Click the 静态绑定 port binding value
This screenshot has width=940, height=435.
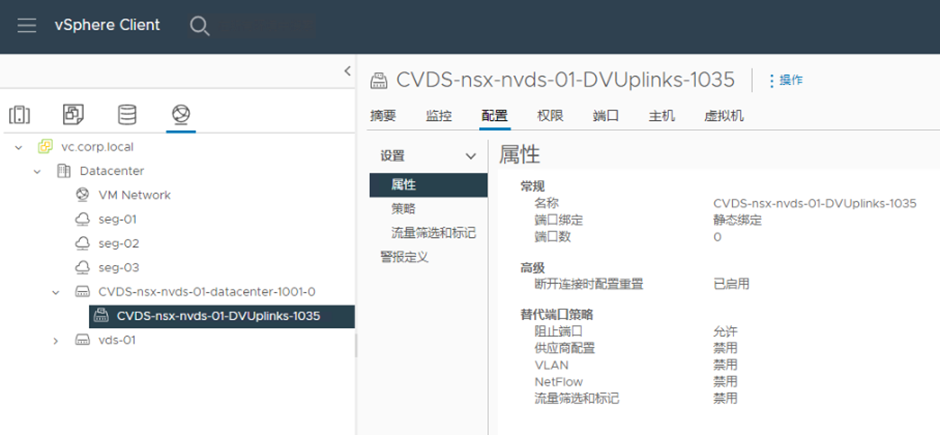point(737,220)
